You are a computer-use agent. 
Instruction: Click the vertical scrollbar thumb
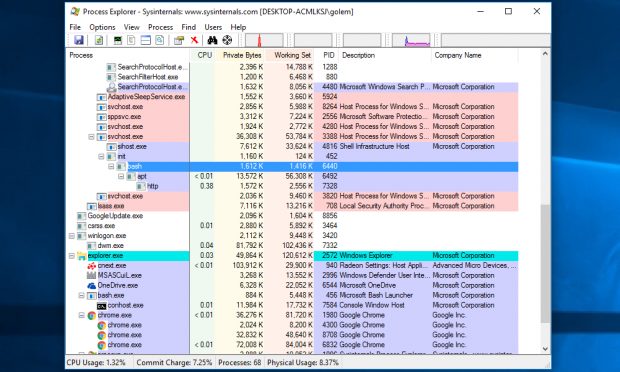[545, 264]
